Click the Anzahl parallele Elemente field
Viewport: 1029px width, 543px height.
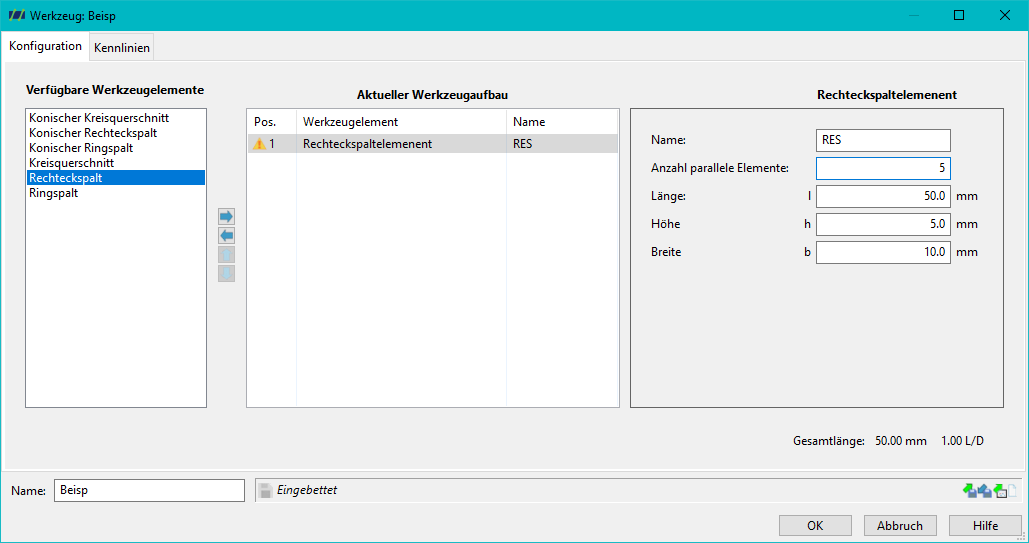[x=883, y=168]
